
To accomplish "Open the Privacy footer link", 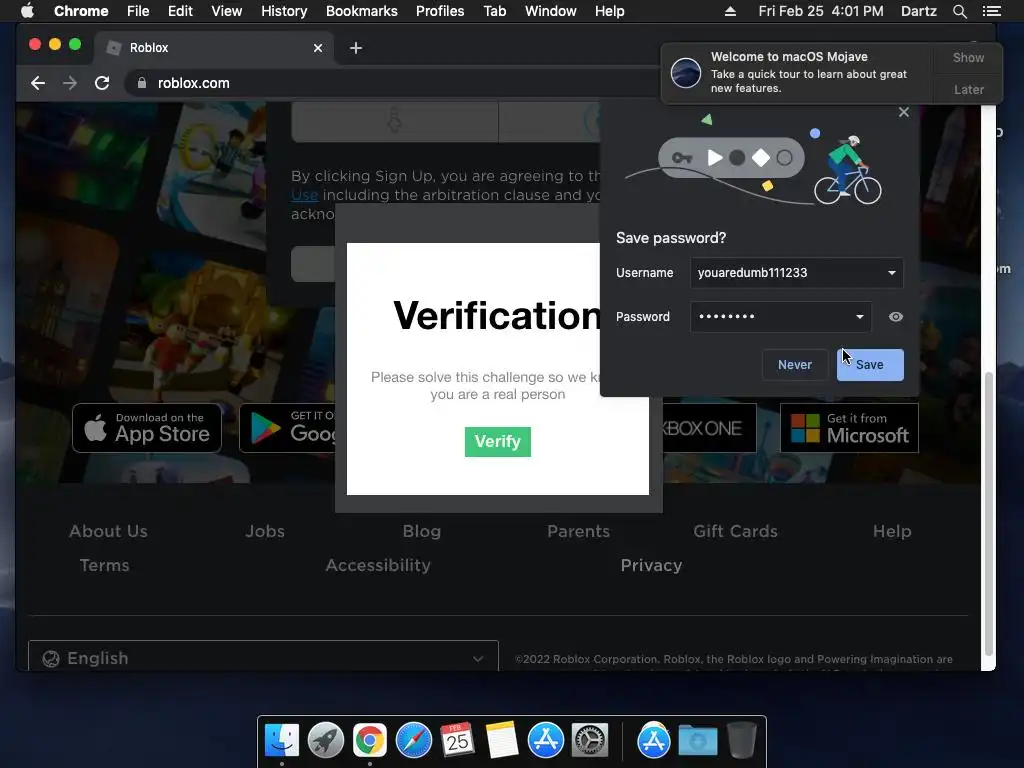I will [x=651, y=565].
